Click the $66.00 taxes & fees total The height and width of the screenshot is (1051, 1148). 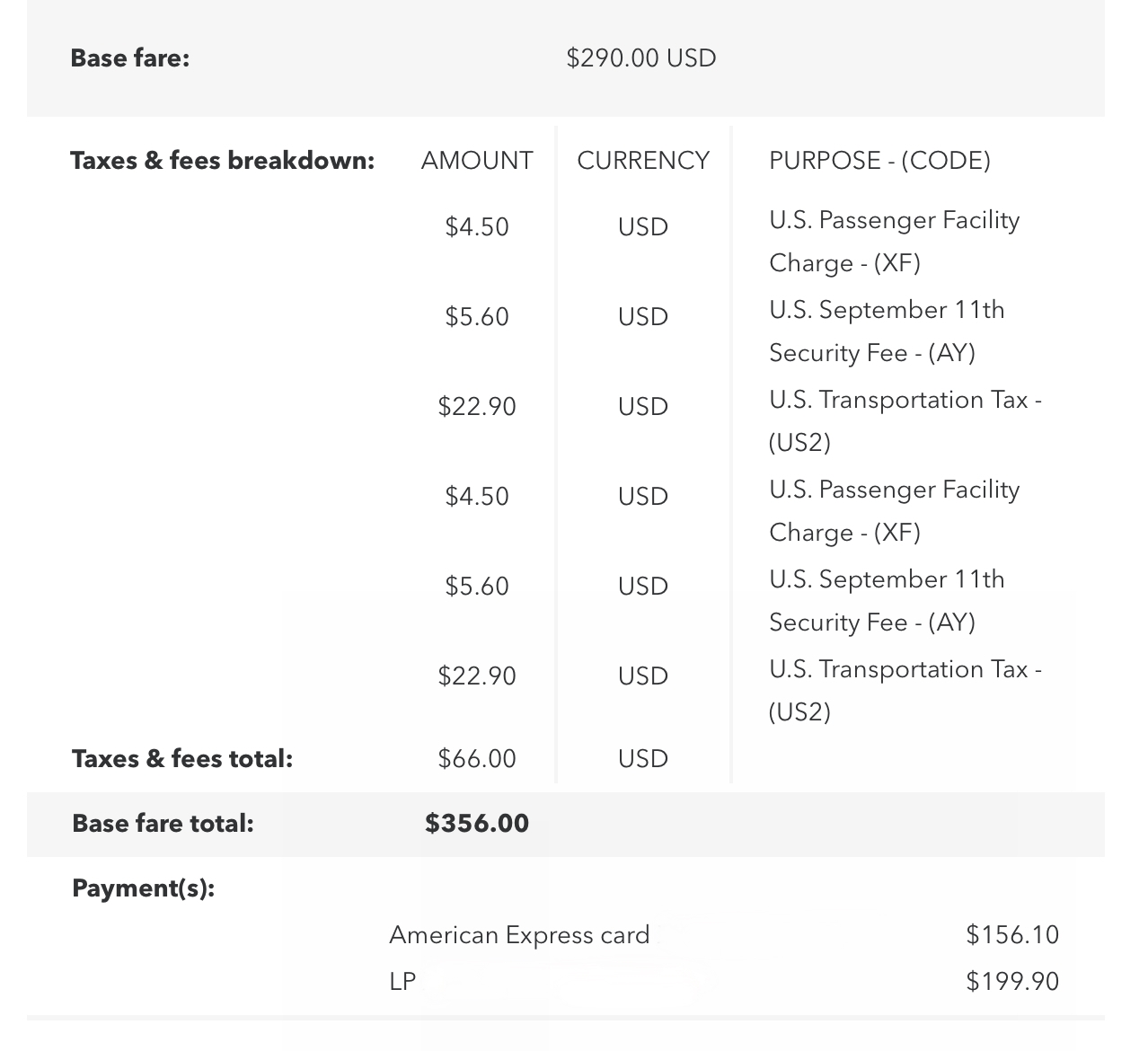point(477,759)
